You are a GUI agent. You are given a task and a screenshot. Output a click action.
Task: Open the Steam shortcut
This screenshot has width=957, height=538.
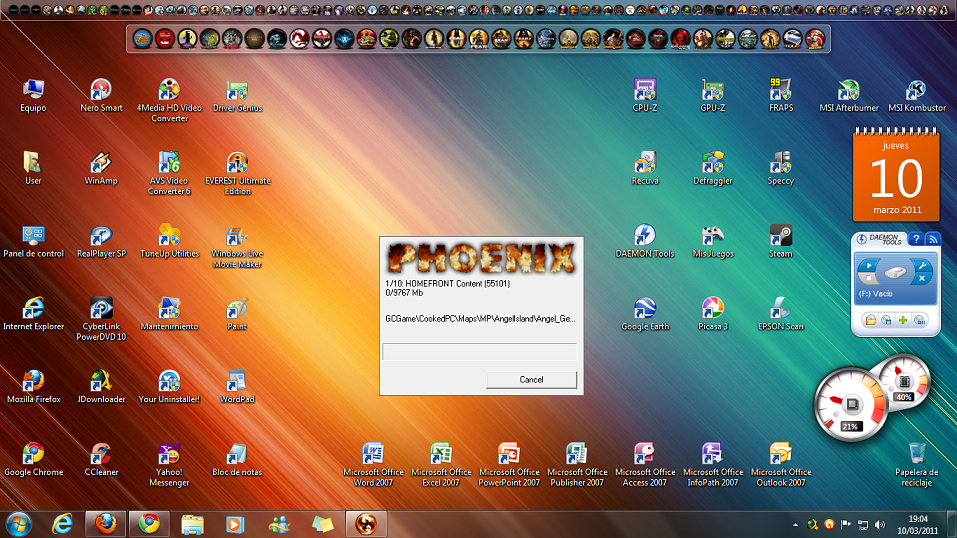(781, 242)
